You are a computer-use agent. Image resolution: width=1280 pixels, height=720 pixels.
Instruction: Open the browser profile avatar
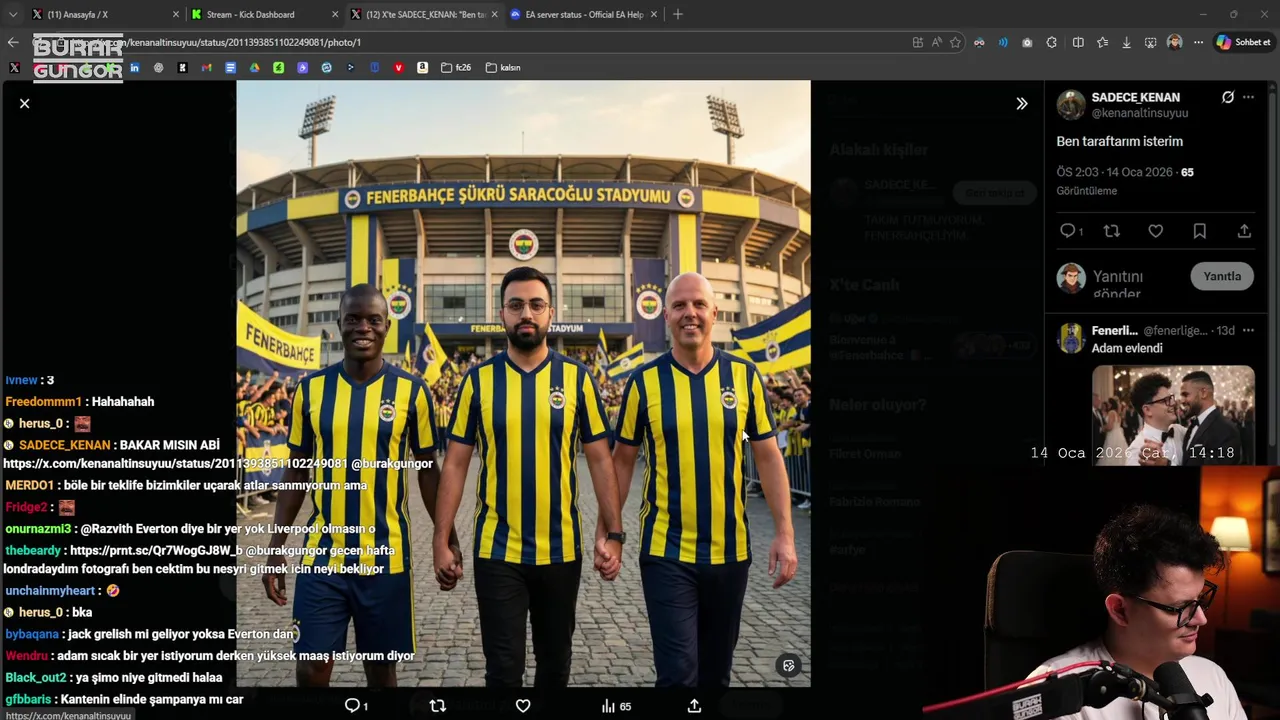[1174, 42]
